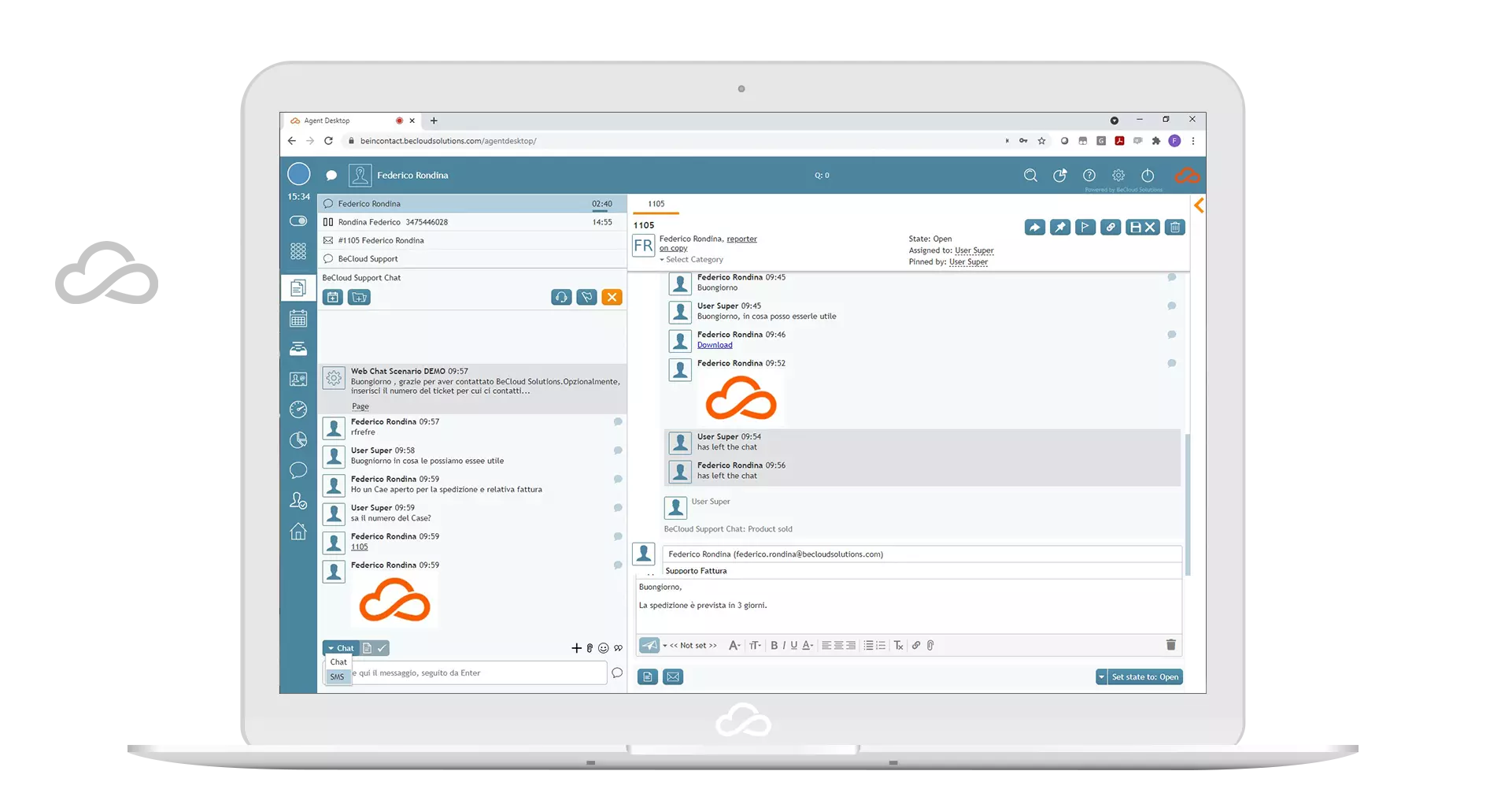Open the dial pad in left sidebar

tap(298, 251)
